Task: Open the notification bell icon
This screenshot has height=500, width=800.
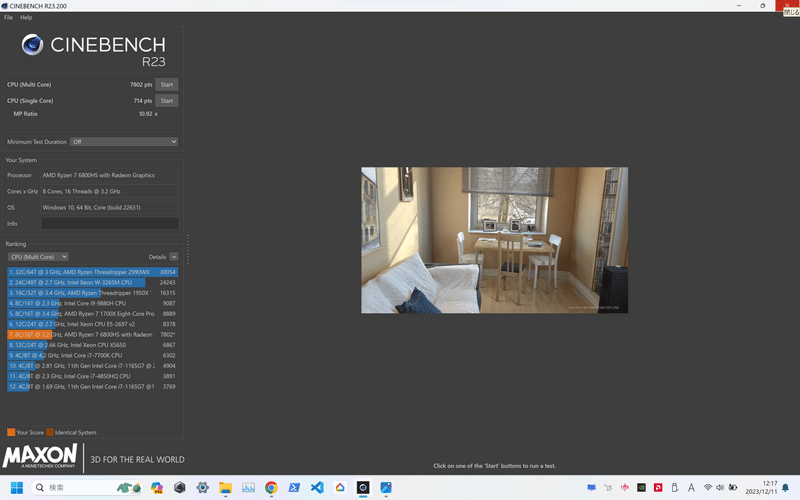Action: click(786, 488)
